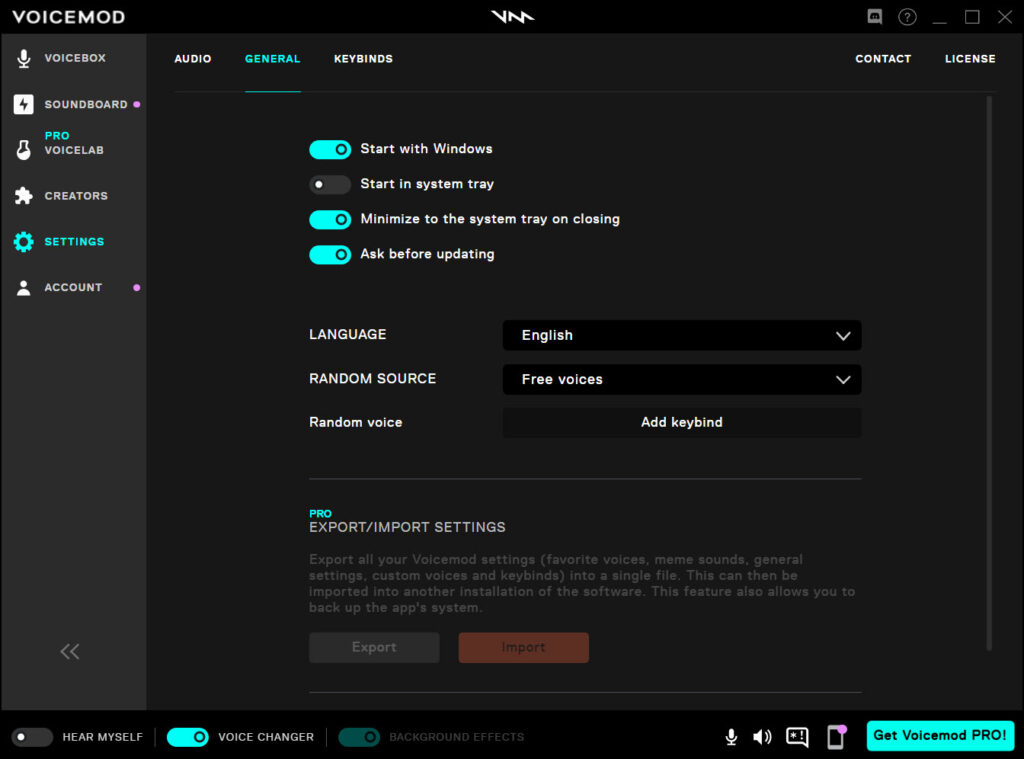1024x759 pixels.
Task: Open Pro Voicelab in sidebar
Action: (x=74, y=144)
